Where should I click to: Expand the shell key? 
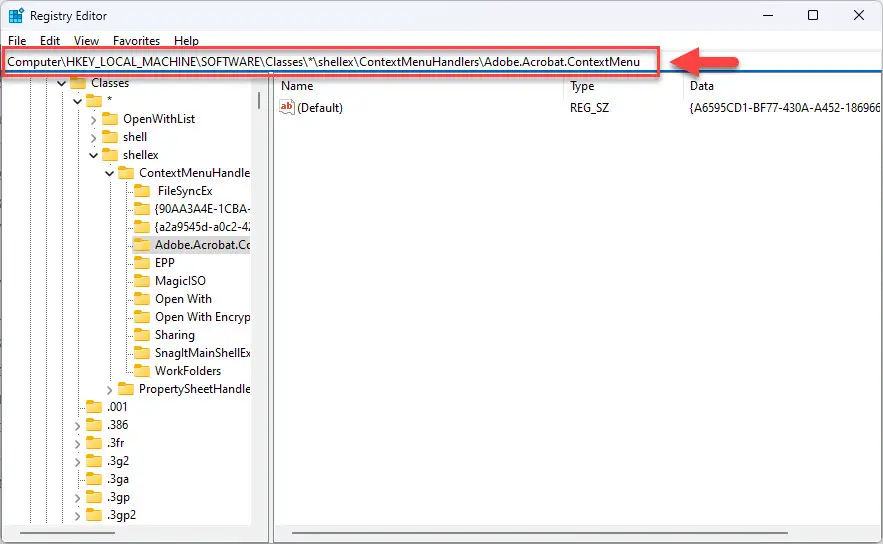93,137
